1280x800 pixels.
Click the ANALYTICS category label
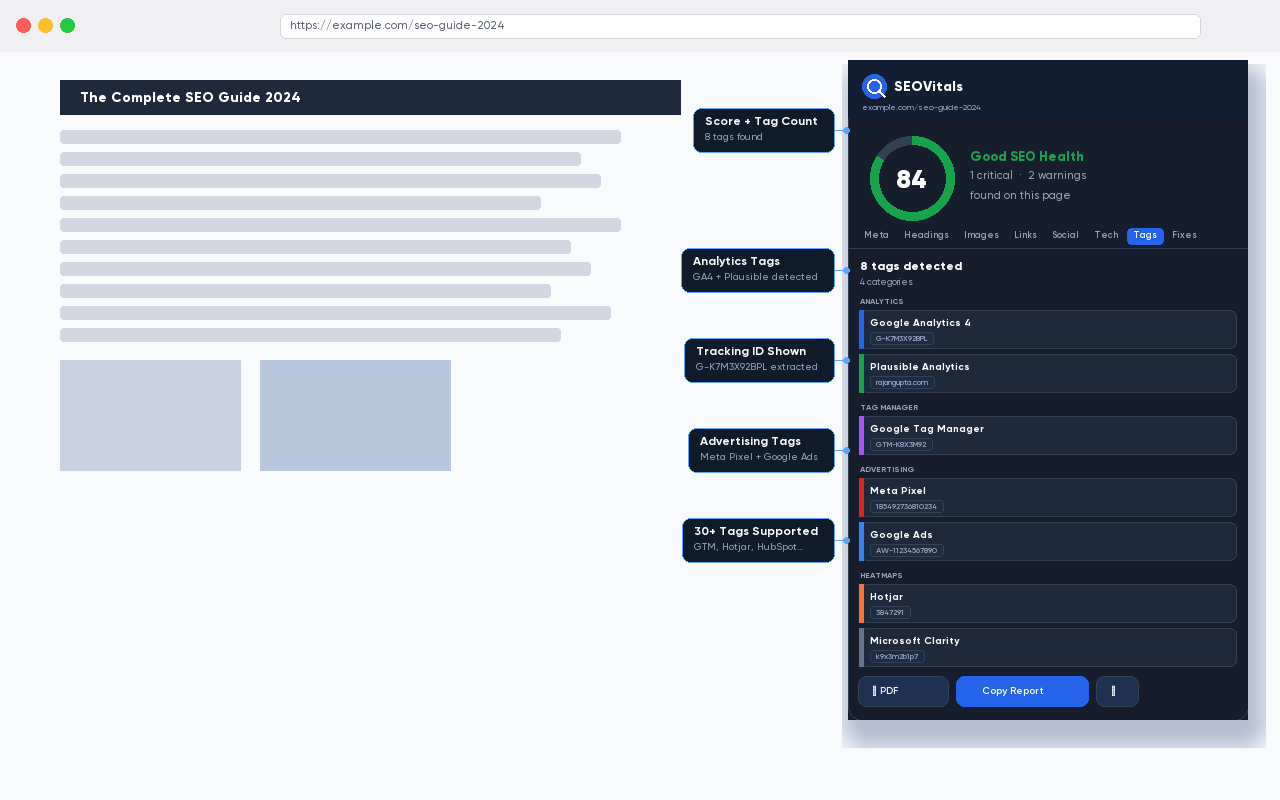pyautogui.click(x=882, y=301)
